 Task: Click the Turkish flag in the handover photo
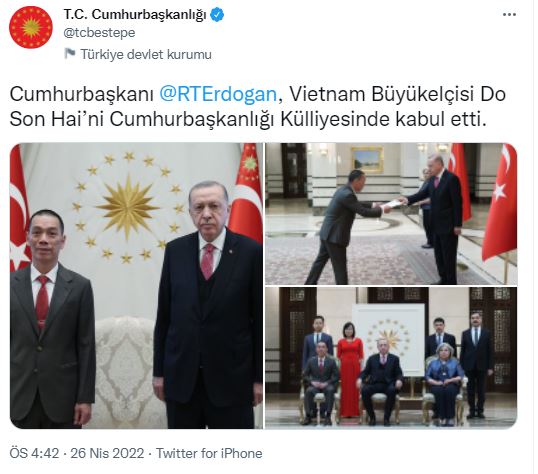[x=500, y=203]
